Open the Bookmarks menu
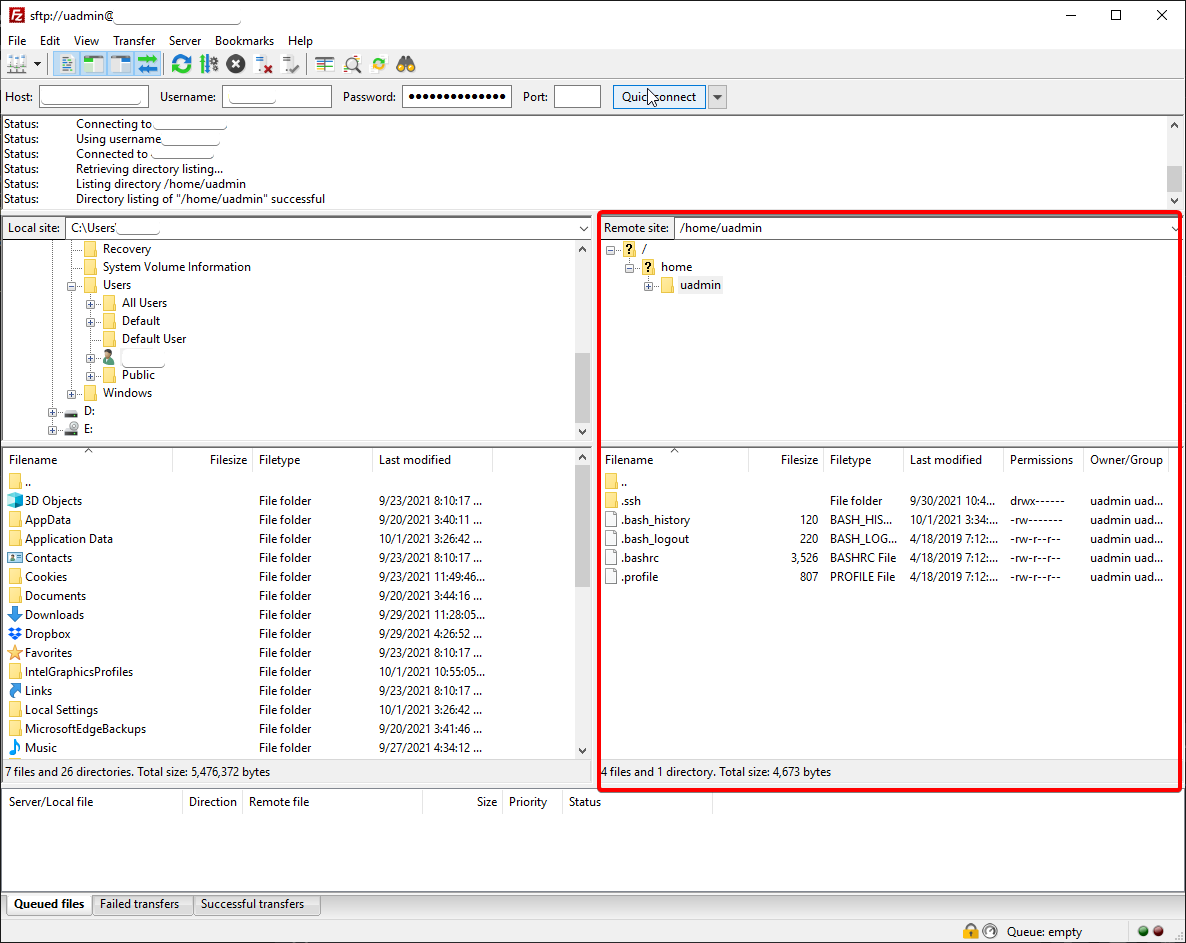Image resolution: width=1186 pixels, height=943 pixels. [x=244, y=41]
